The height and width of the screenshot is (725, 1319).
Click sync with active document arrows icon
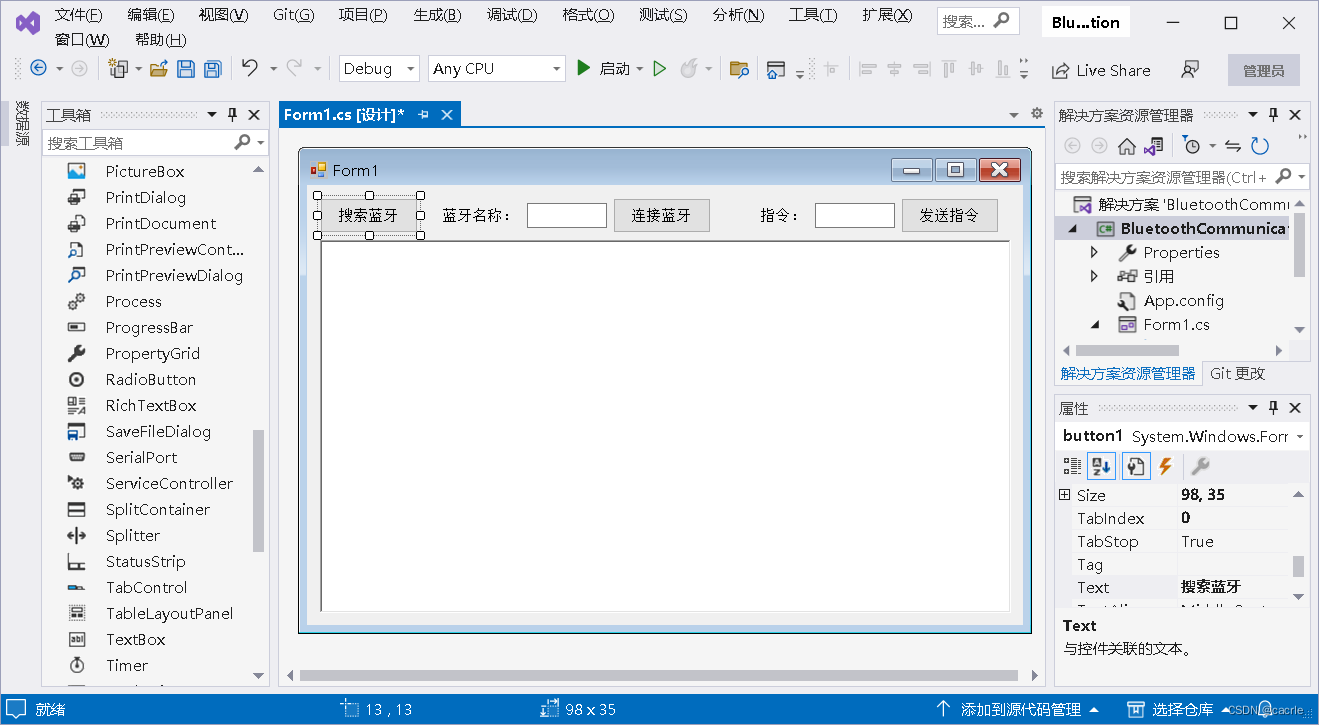coord(1233,146)
